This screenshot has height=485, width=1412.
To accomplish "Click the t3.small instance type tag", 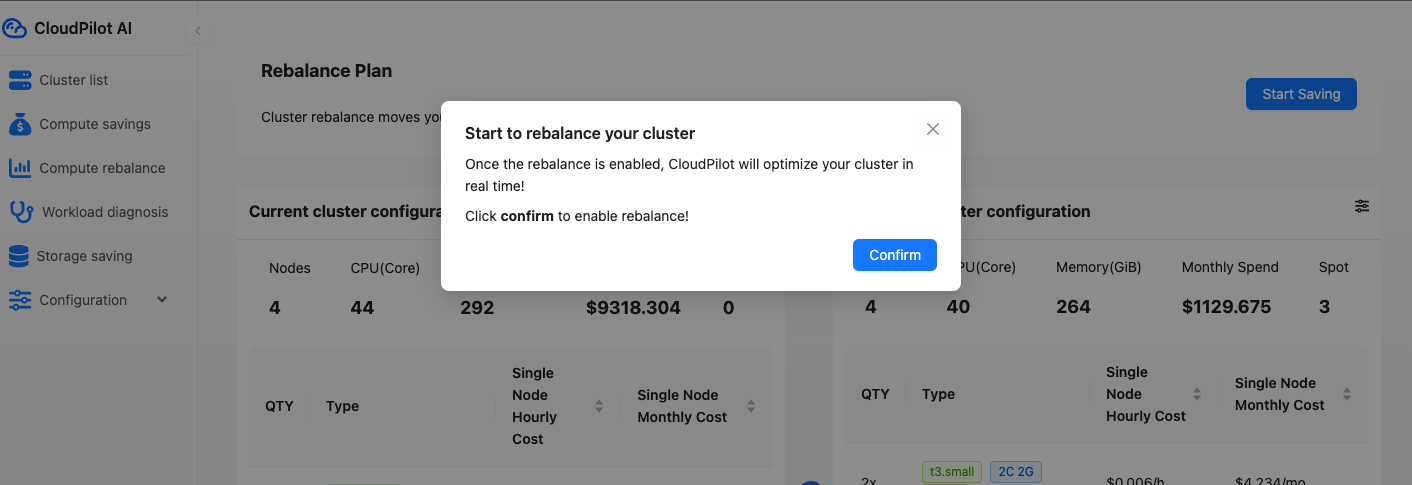I will [951, 471].
